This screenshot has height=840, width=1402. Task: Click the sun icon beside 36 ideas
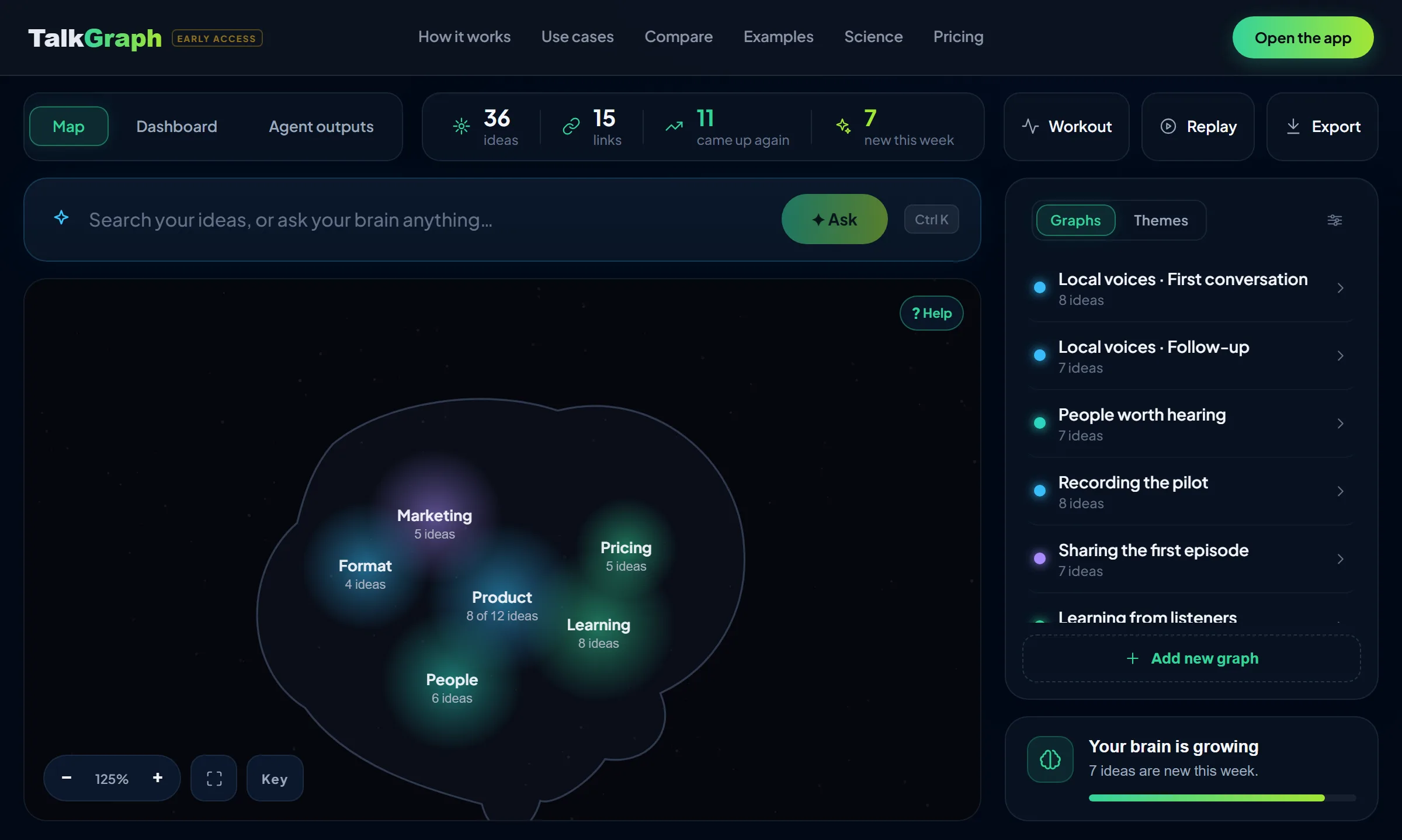(x=461, y=126)
